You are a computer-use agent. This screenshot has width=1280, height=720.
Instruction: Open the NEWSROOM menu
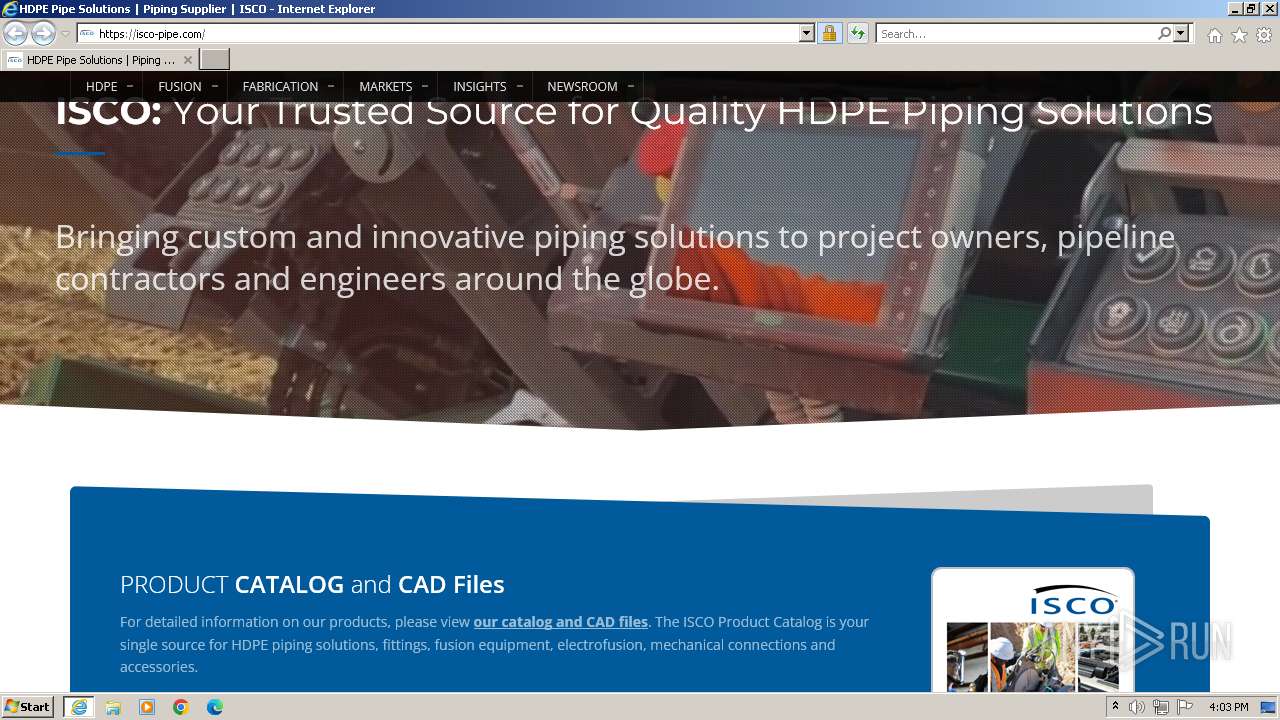pos(582,86)
